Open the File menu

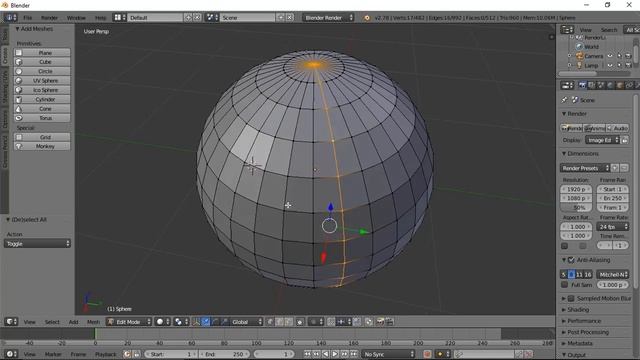(x=27, y=18)
